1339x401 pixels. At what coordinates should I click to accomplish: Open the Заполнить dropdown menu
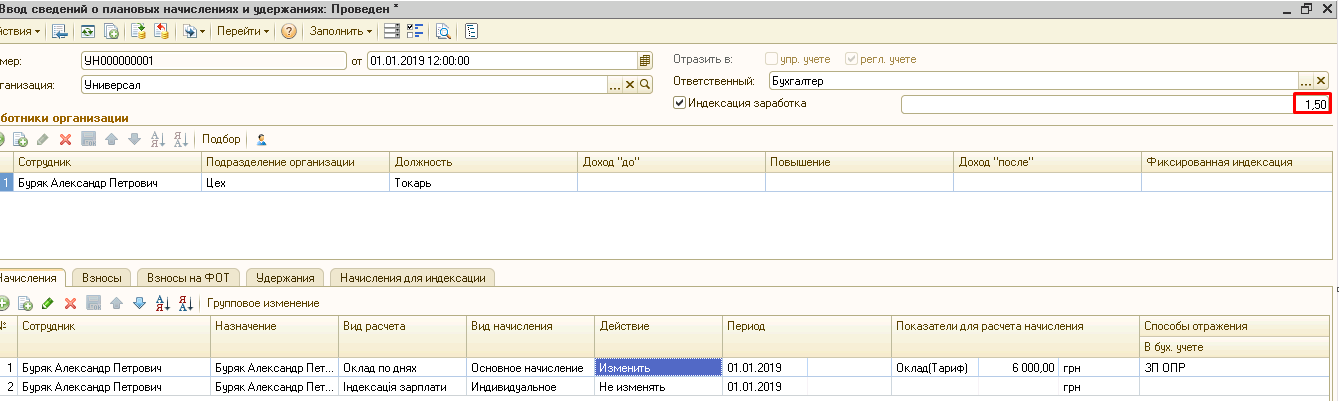tap(340, 31)
